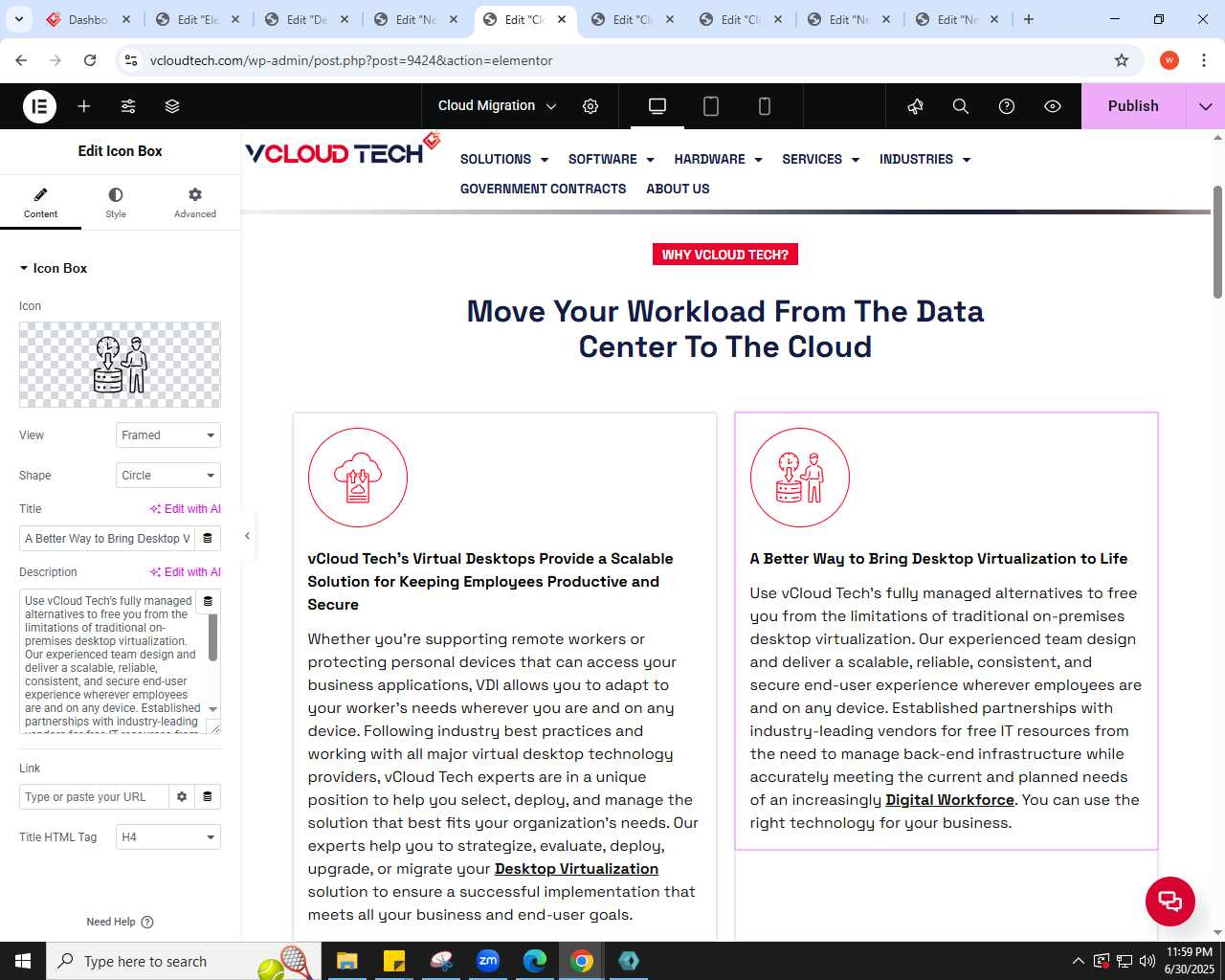Open Zoom from the taskbar
Image resolution: width=1225 pixels, height=980 pixels.
(x=488, y=961)
